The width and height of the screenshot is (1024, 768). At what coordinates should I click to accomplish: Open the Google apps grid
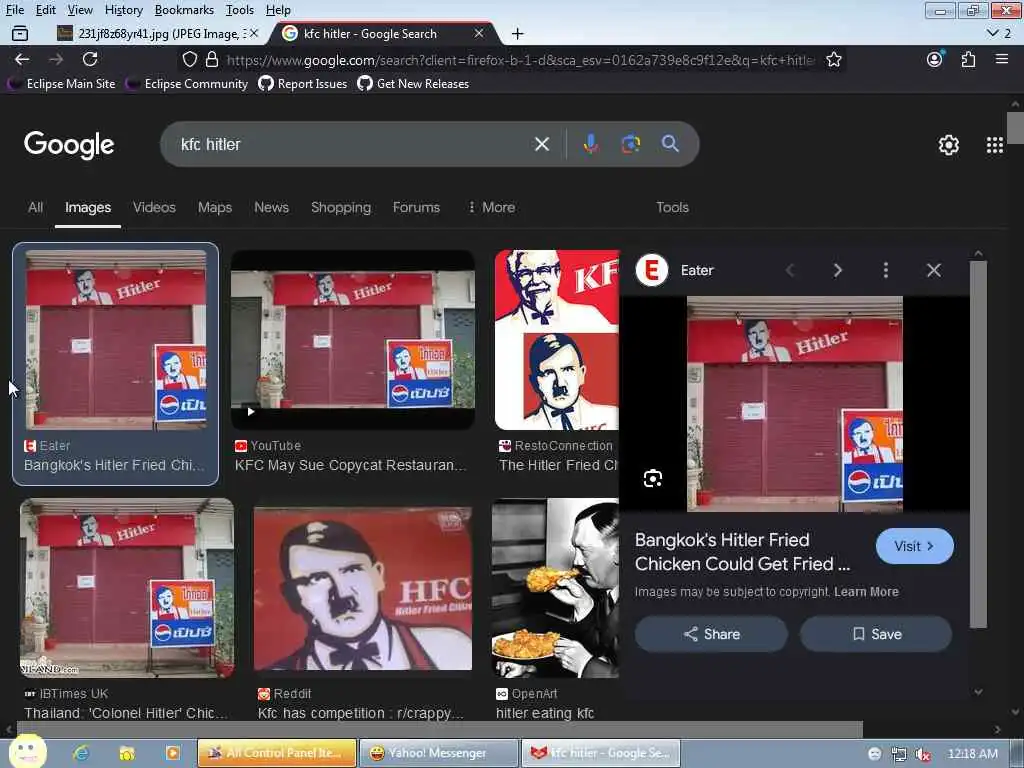tap(995, 145)
